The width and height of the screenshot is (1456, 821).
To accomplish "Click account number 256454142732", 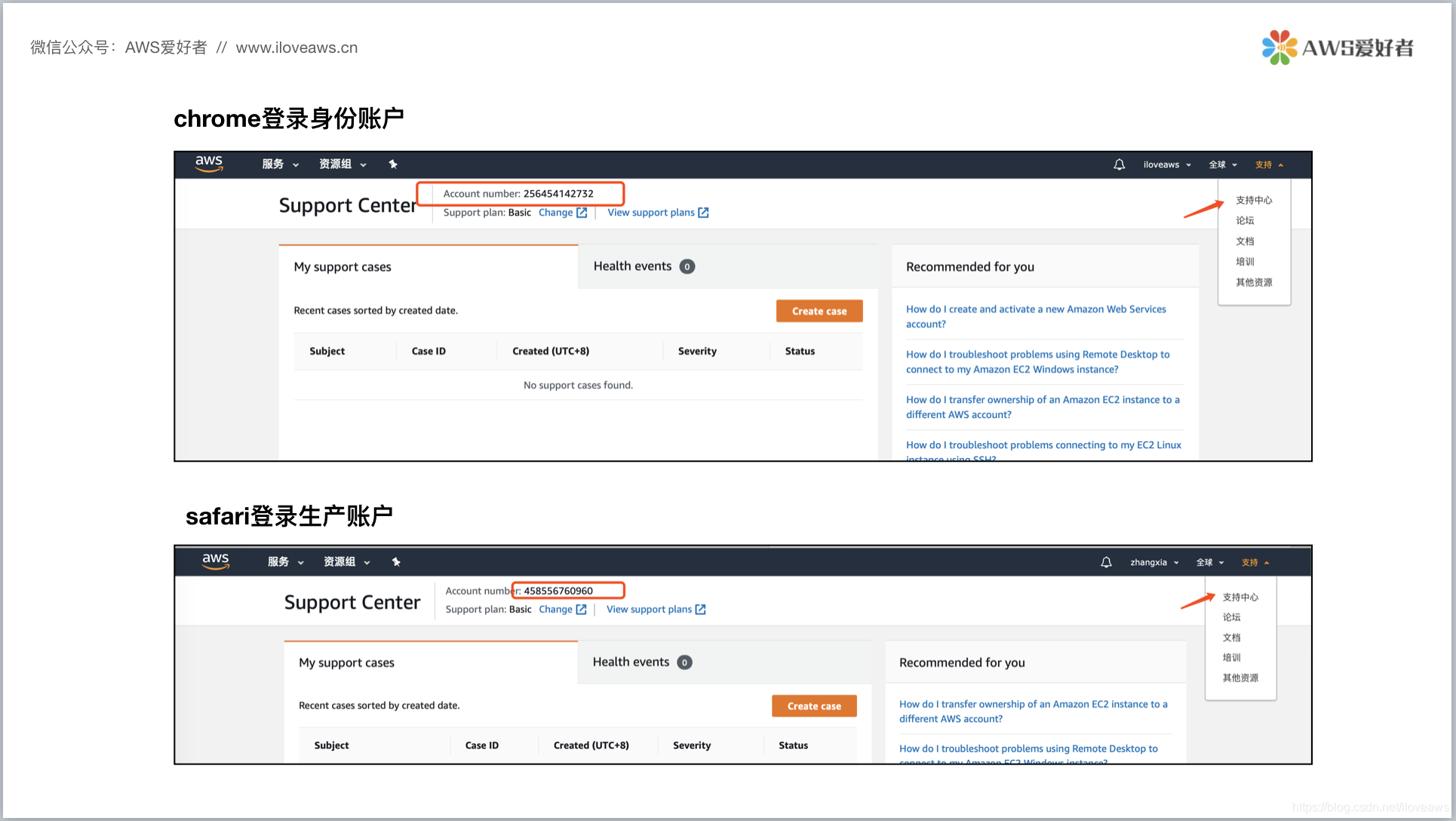I will click(x=558, y=194).
